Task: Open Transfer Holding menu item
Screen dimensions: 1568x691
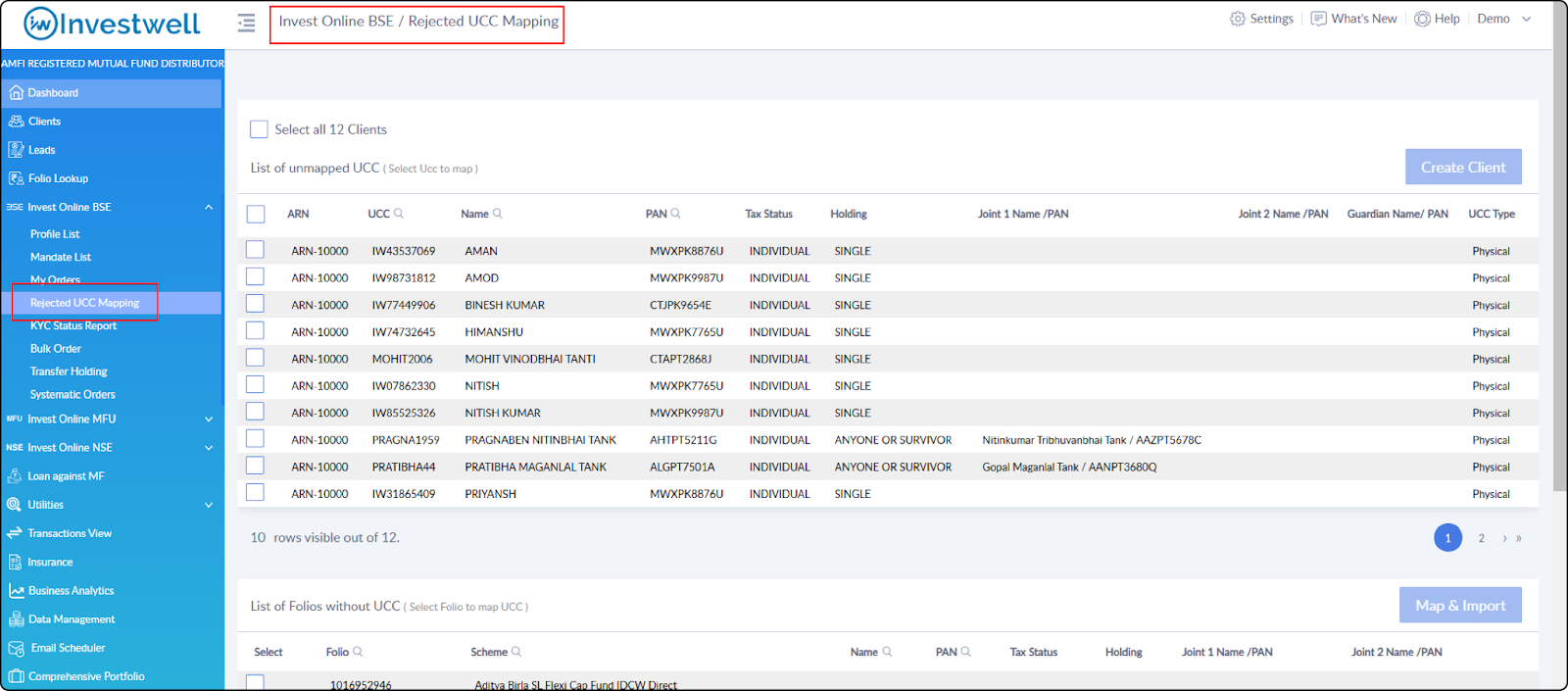Action: 69,371
